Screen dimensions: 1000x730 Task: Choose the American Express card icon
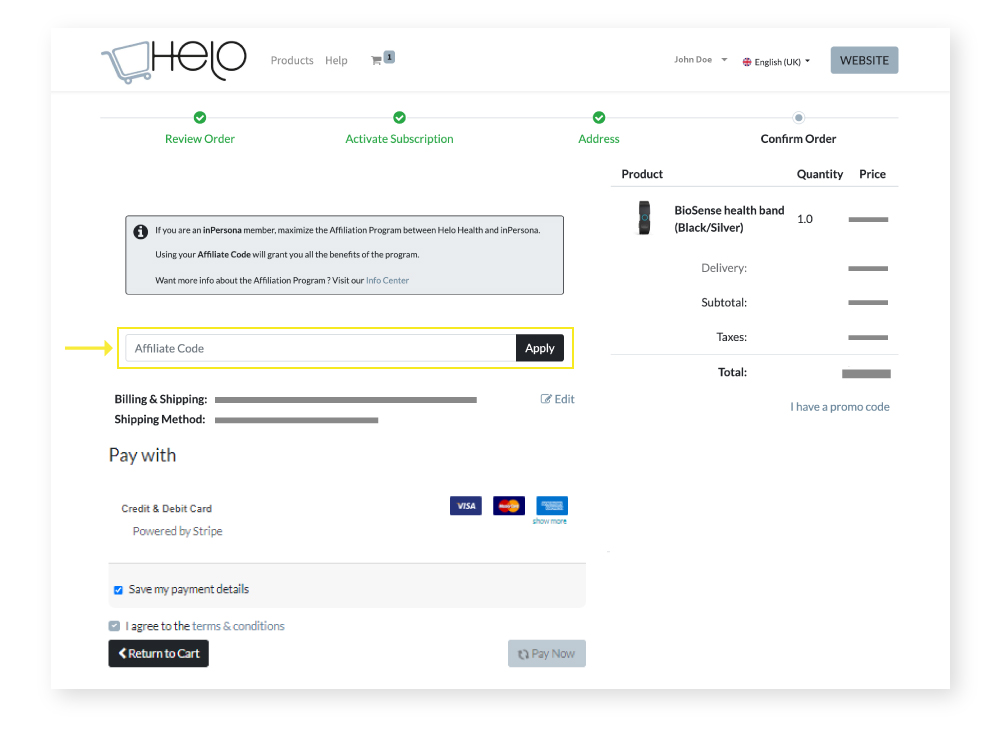(x=551, y=505)
